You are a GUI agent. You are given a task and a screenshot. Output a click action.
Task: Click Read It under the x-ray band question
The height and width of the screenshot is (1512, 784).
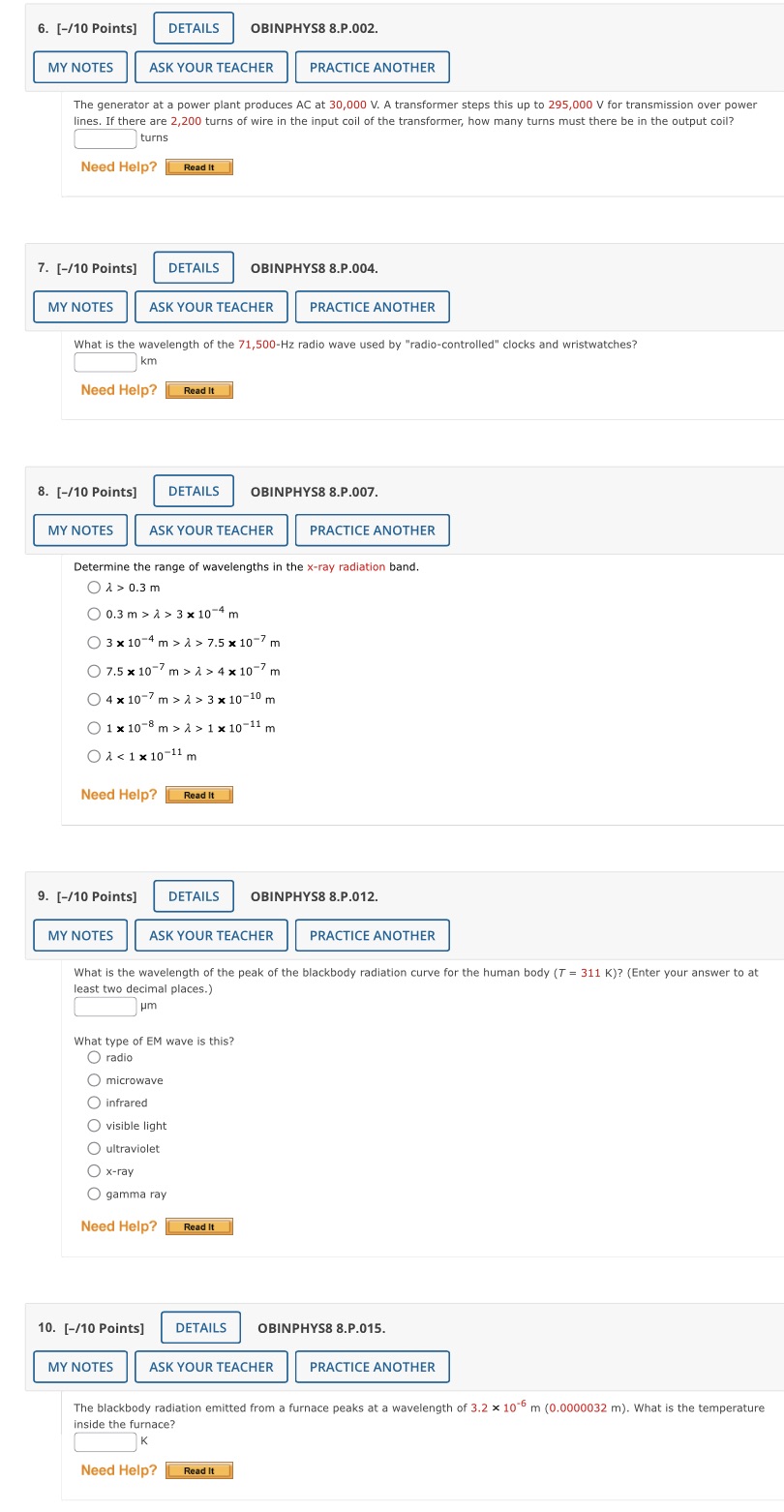(x=198, y=795)
